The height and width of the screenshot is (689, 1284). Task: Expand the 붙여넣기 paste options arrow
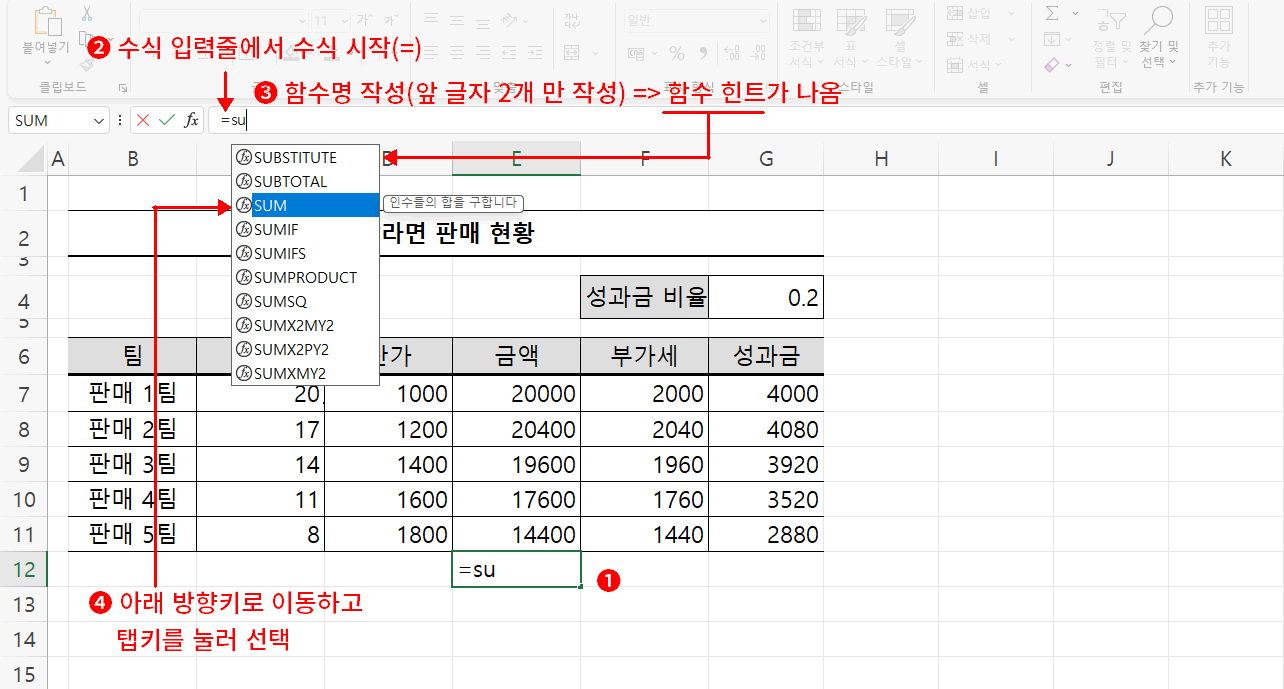[46, 63]
